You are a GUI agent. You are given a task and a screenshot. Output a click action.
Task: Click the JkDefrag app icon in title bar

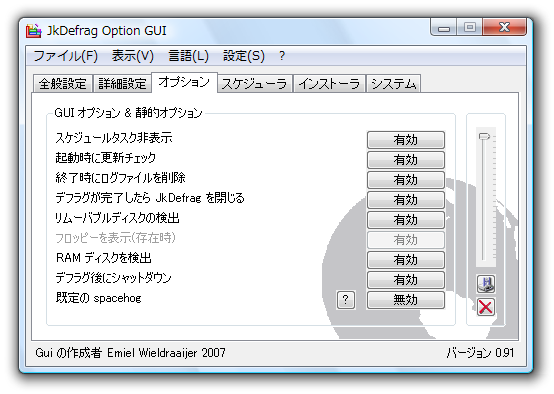(34, 31)
